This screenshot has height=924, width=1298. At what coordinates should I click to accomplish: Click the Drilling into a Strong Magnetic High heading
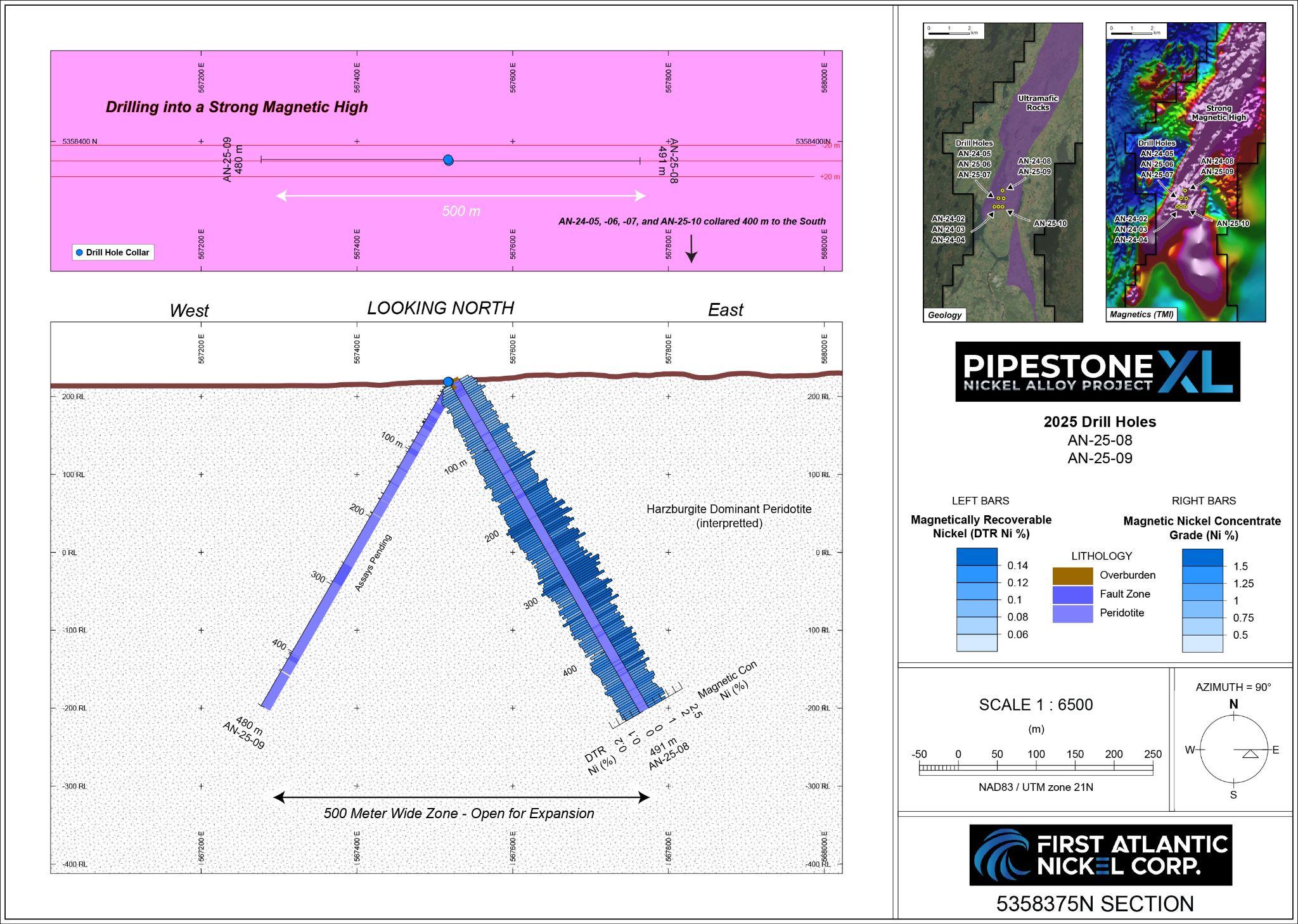[x=236, y=106]
